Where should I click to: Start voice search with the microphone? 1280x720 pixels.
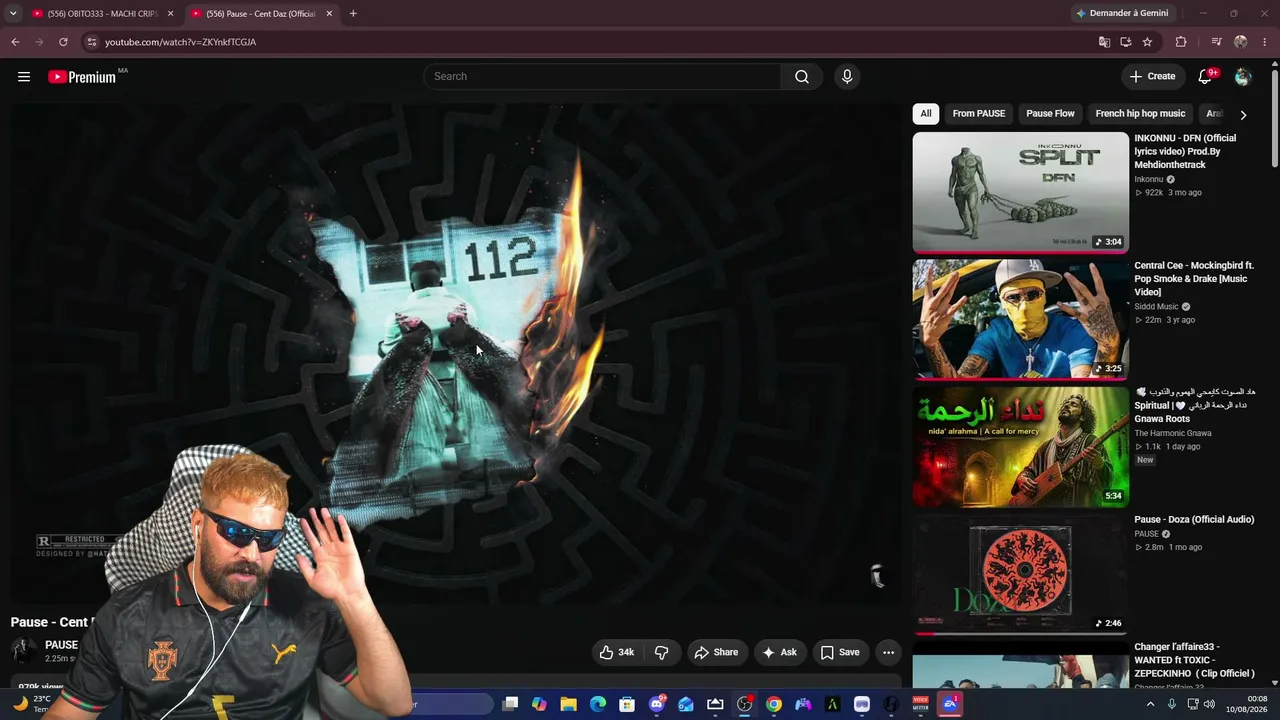pos(847,77)
